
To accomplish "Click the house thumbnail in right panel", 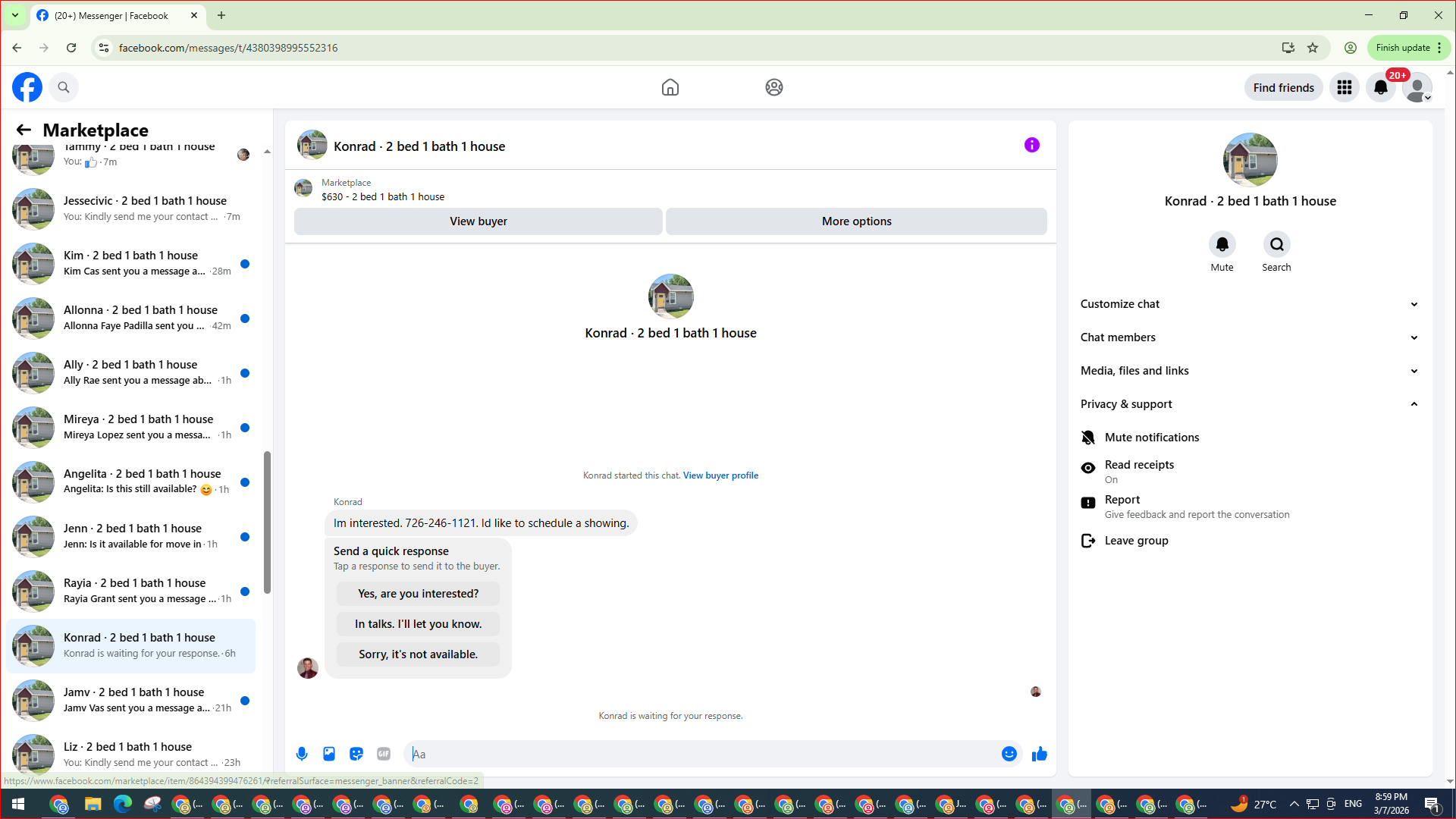I will point(1250,160).
